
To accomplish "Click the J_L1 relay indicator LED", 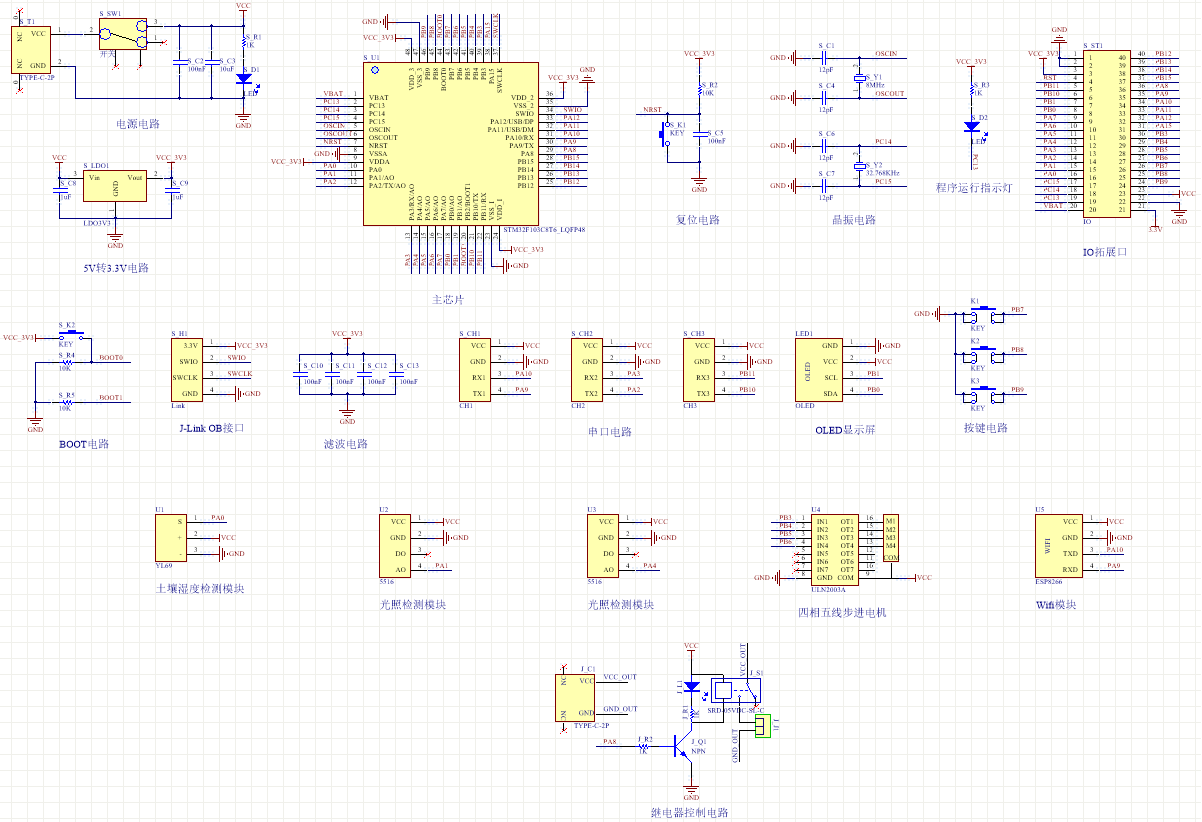I will coord(690,686).
